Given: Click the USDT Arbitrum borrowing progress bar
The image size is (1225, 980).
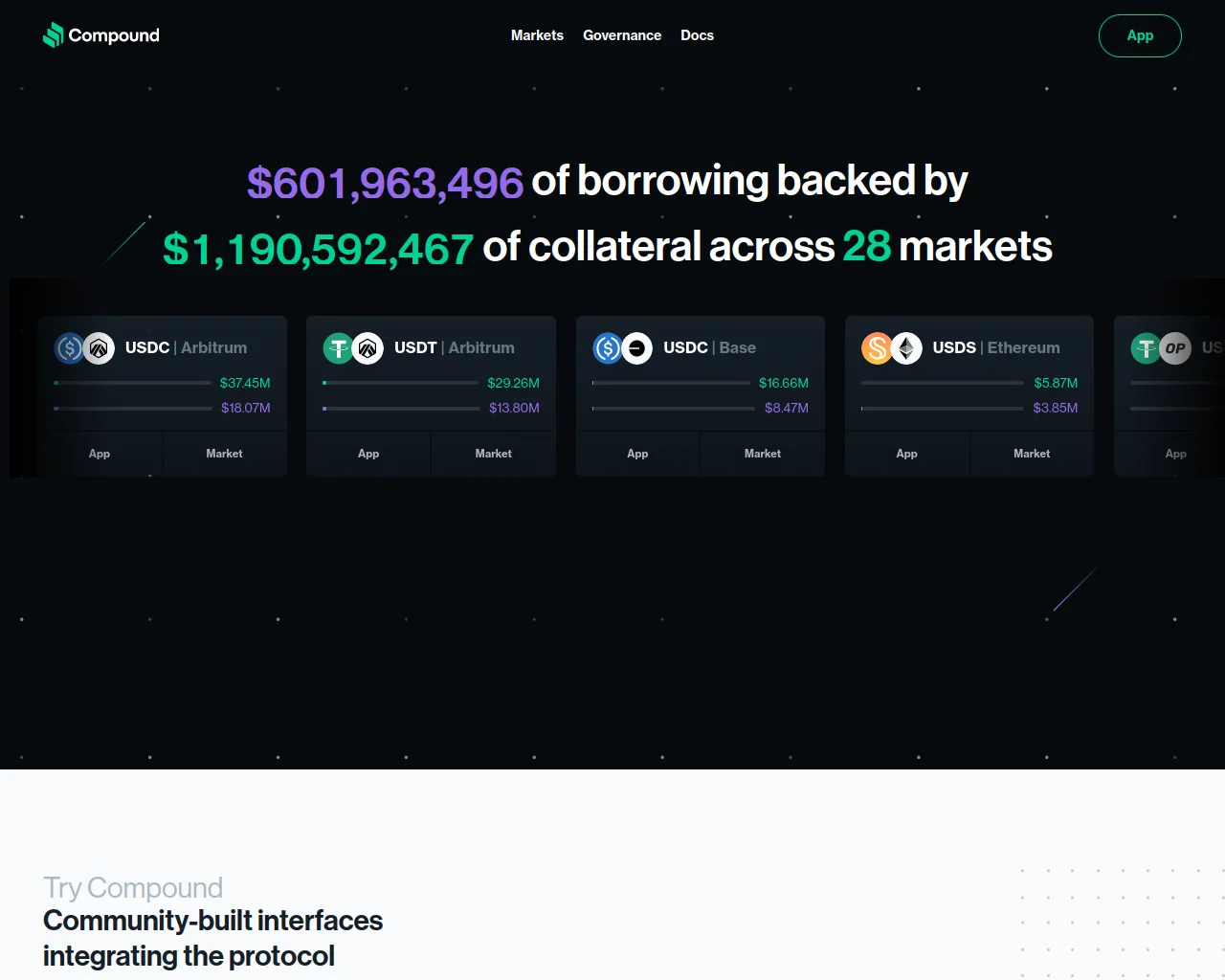Looking at the screenshot, I should coord(402,409).
